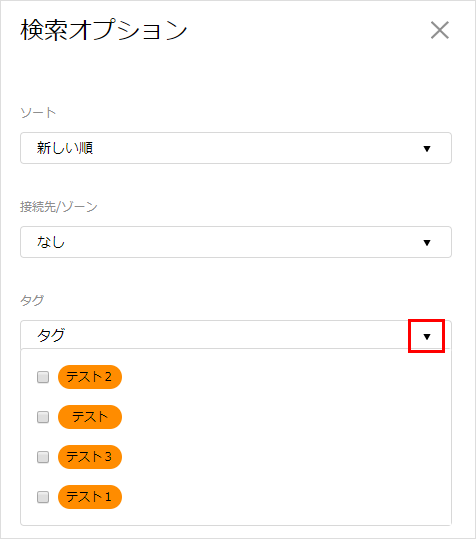Collapse the タグ list with arrow
The width and height of the screenshot is (476, 539).
tap(427, 337)
